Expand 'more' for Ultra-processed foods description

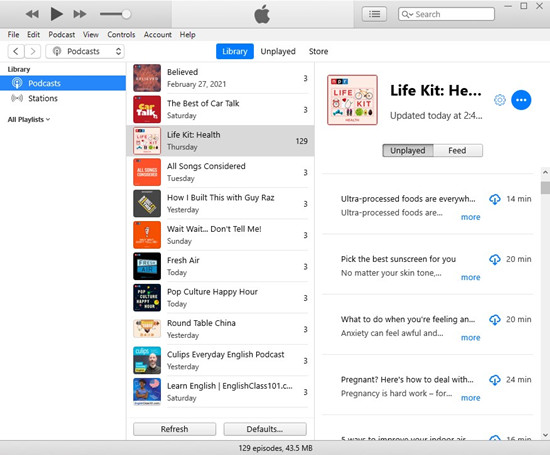click(470, 217)
